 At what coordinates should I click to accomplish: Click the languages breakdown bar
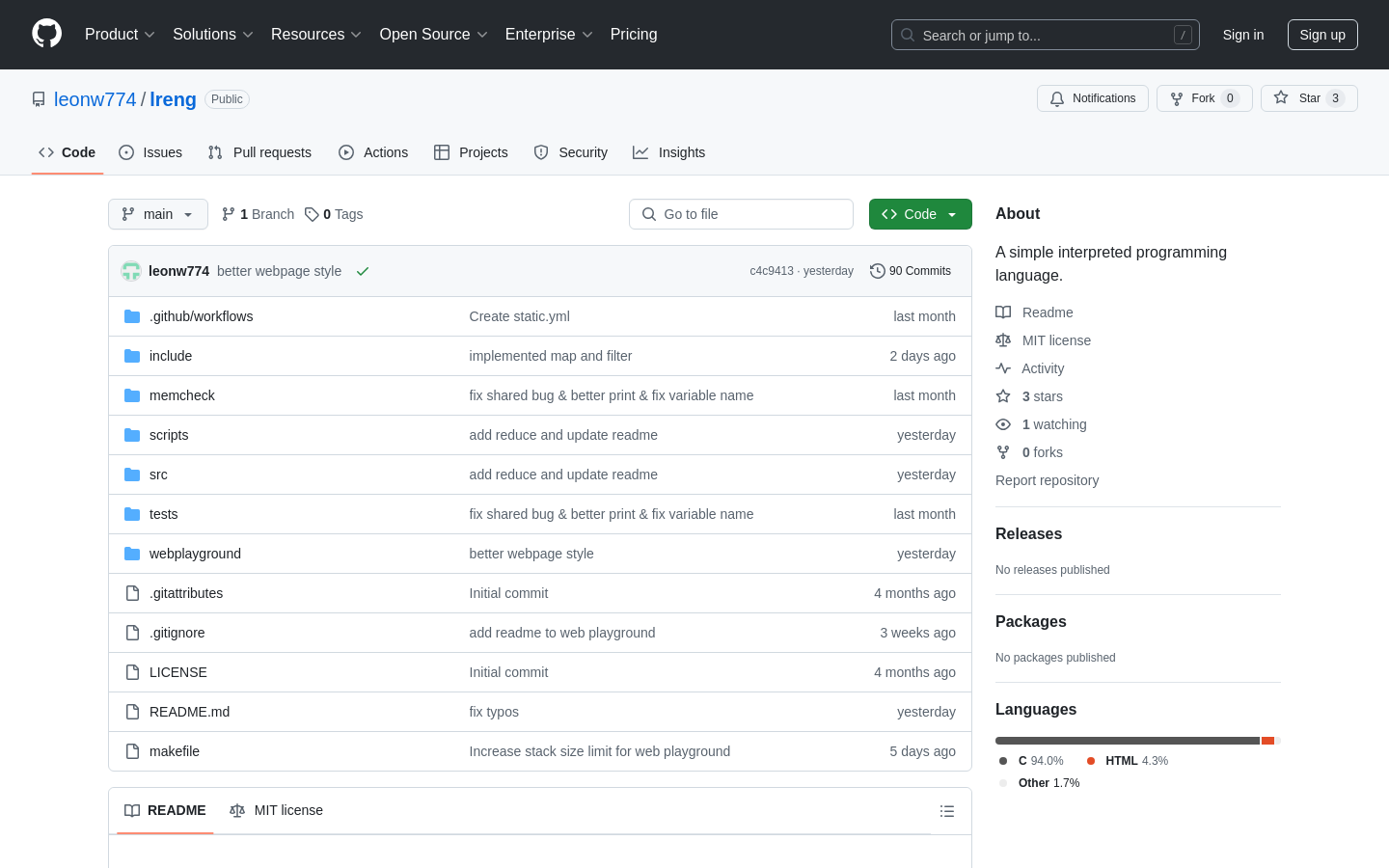pyautogui.click(x=1138, y=741)
